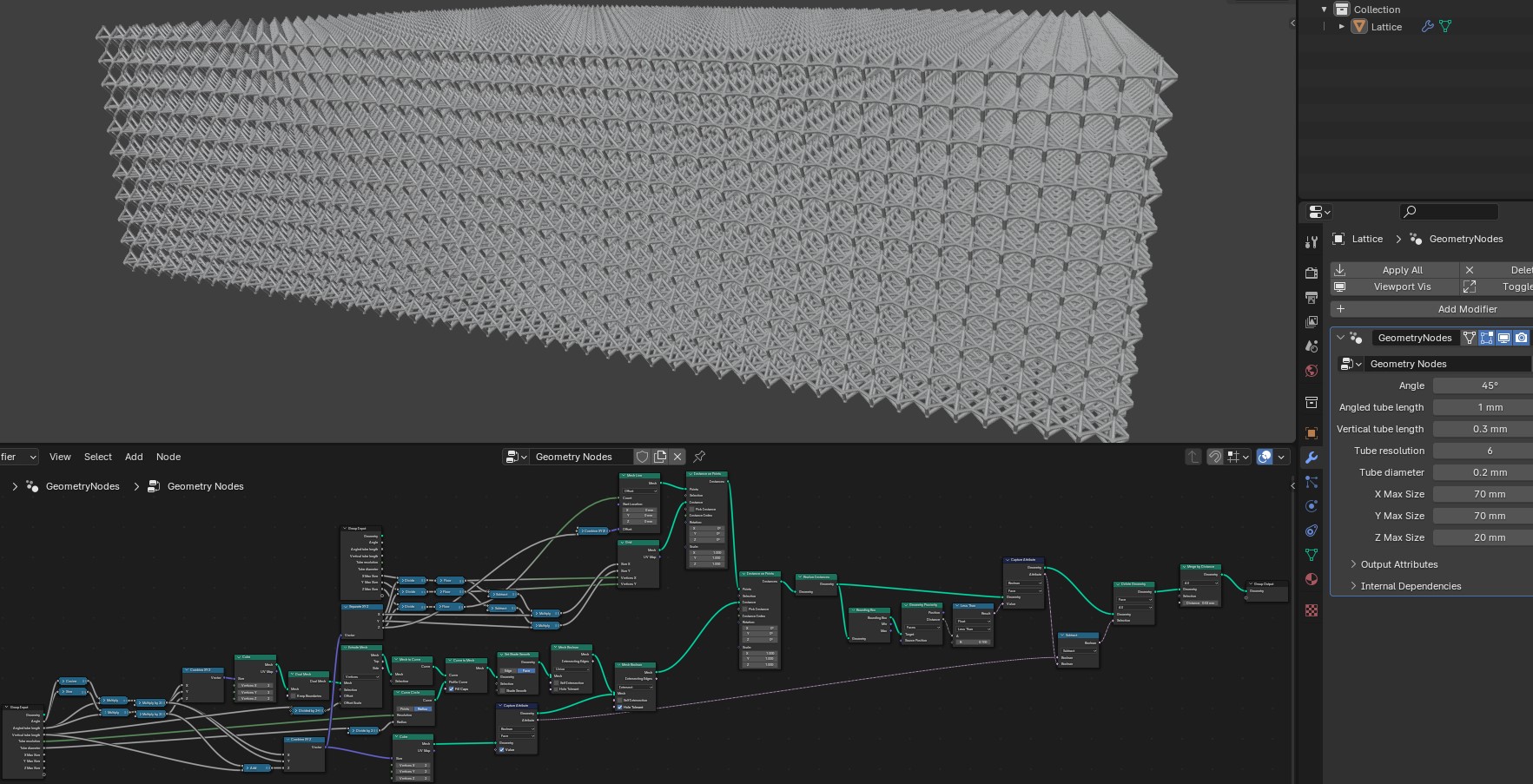Click the GeometryNodes modifier name field
Viewport: 1533px width, 784px height.
click(x=1414, y=338)
